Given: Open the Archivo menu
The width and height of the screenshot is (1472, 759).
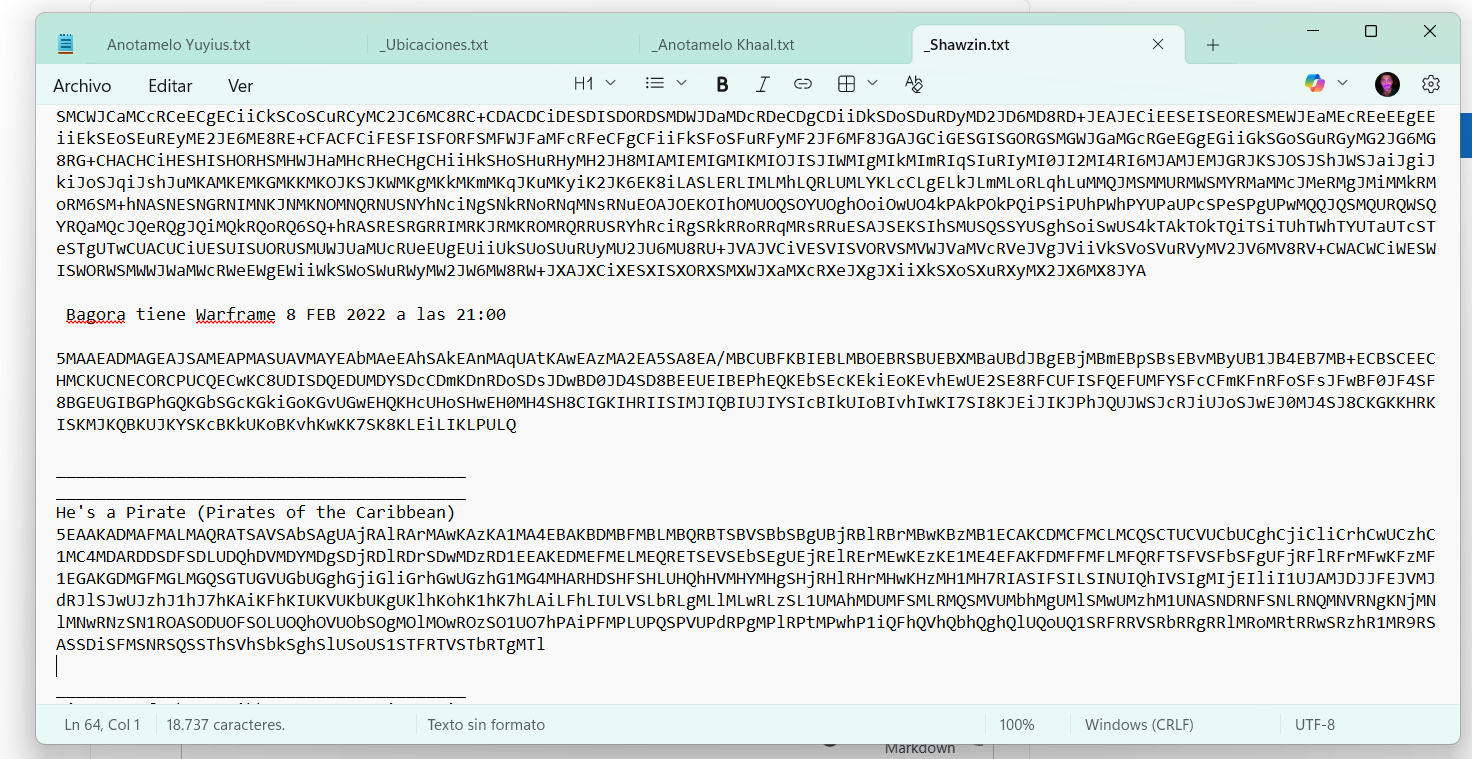Looking at the screenshot, I should pos(82,85).
